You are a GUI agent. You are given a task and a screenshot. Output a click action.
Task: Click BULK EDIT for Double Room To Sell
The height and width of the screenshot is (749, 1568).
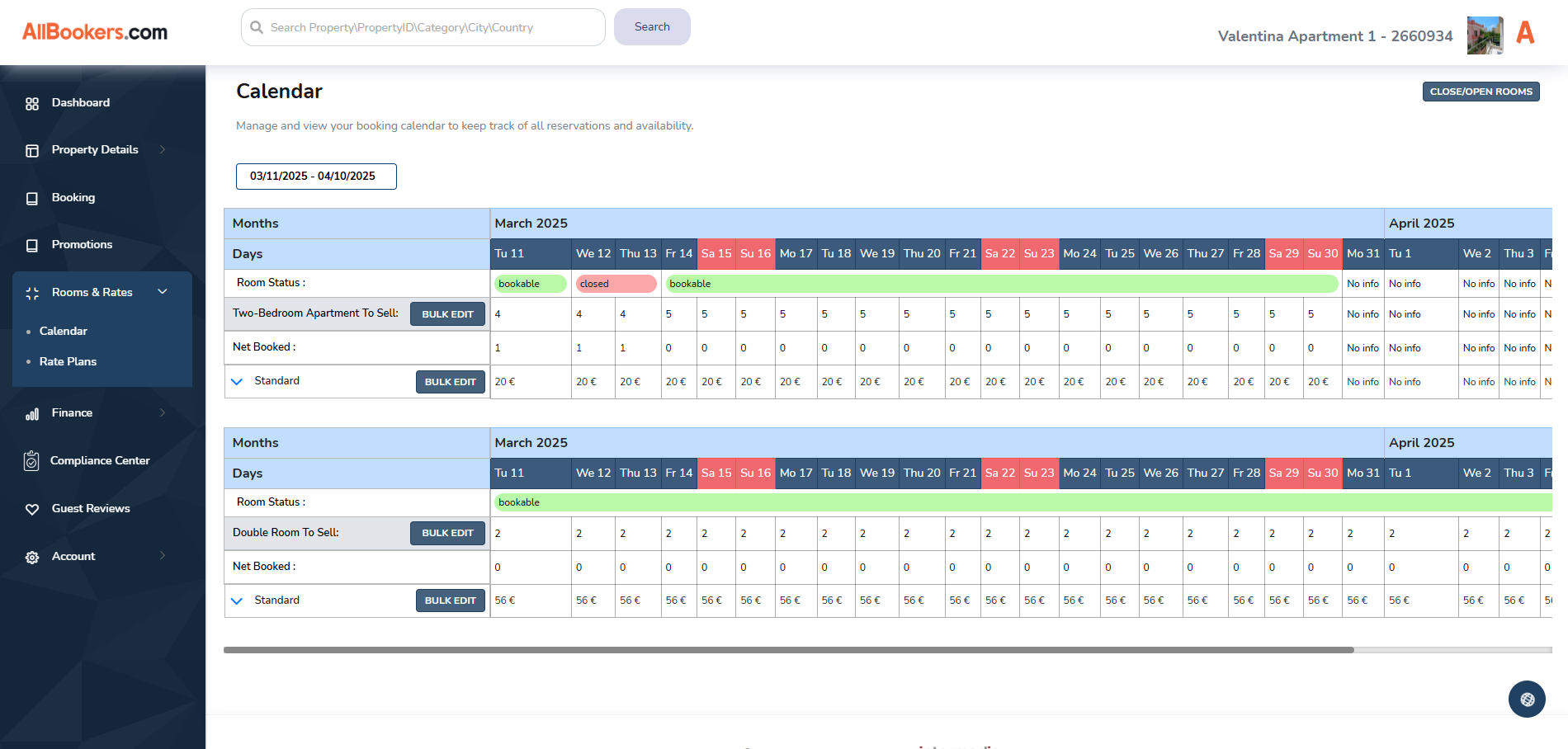(447, 534)
